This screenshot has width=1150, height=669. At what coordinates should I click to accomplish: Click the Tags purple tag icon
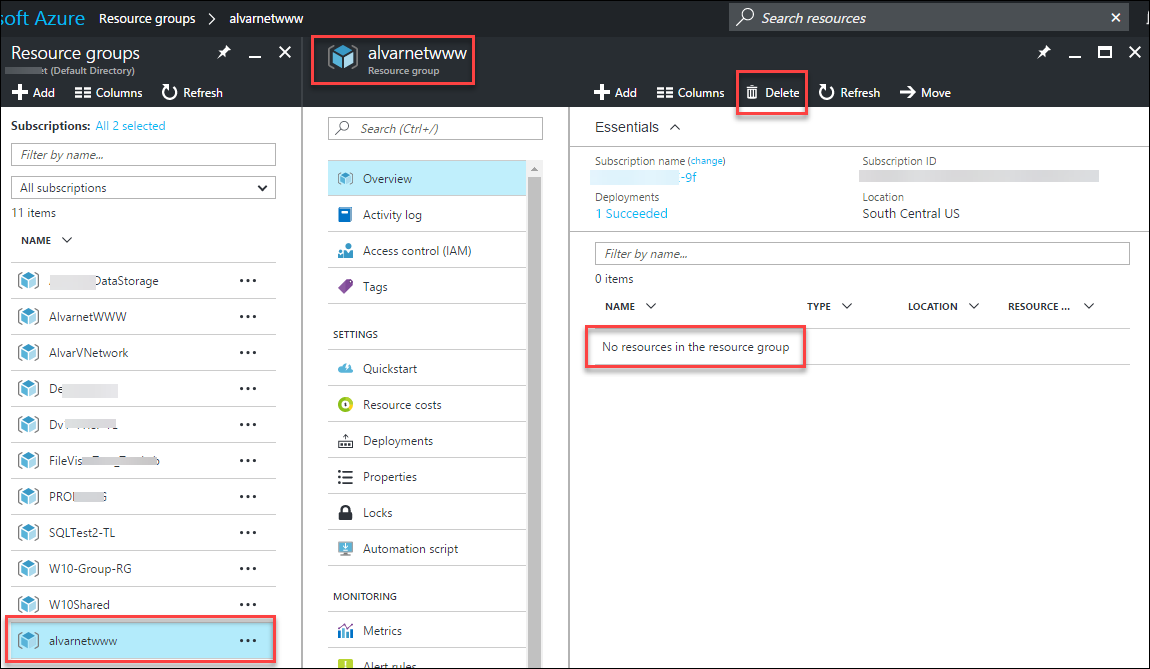click(345, 286)
